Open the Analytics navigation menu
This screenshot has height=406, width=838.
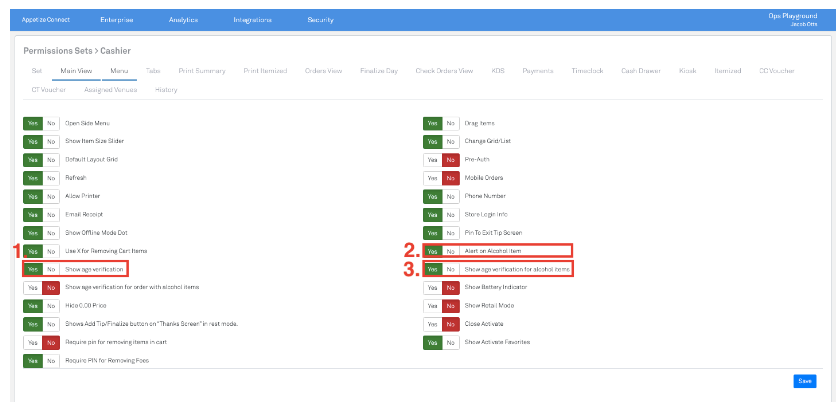point(183,20)
